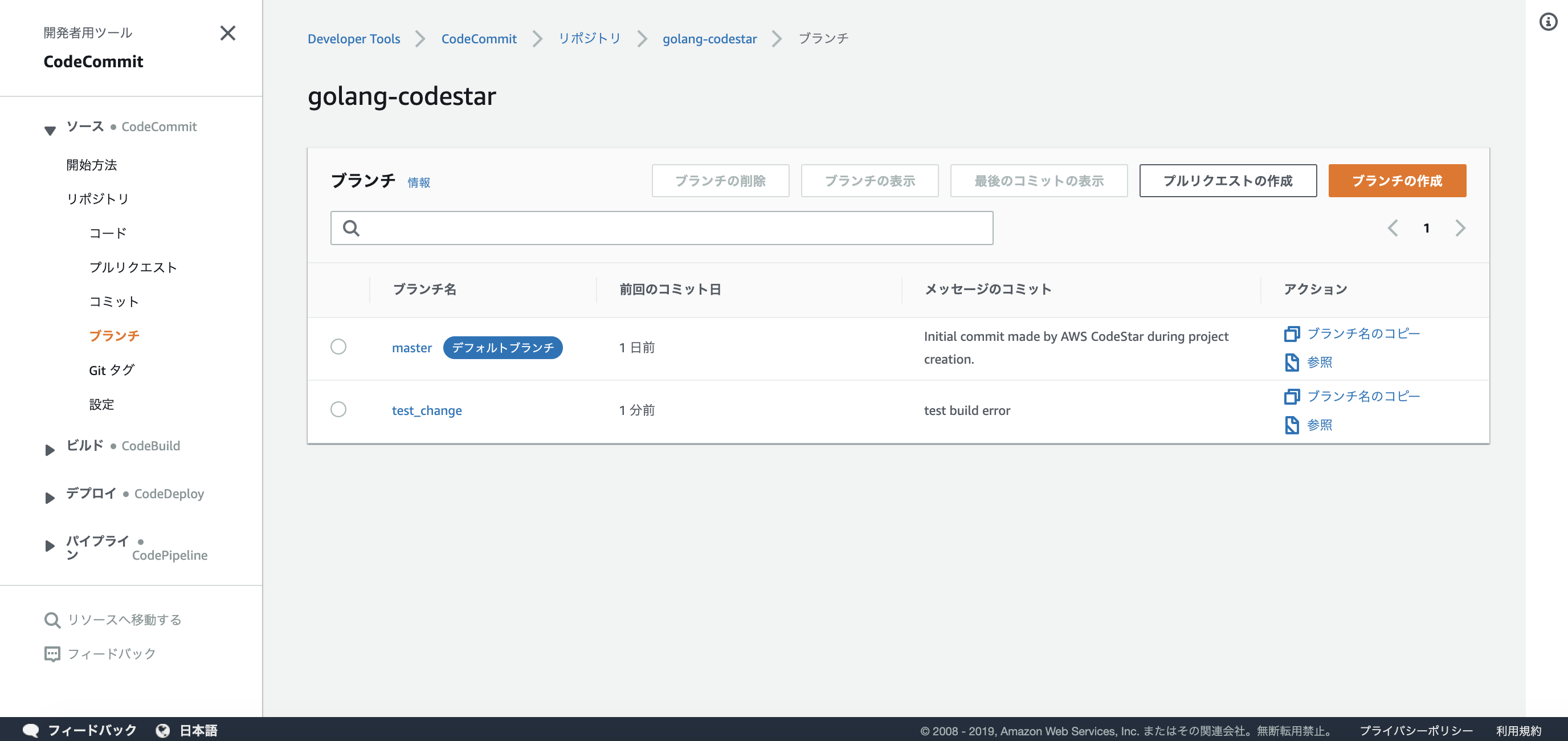This screenshot has width=1568, height=741.
Task: Expand the デプロイ CodeDeploy section
Action: 50,498
